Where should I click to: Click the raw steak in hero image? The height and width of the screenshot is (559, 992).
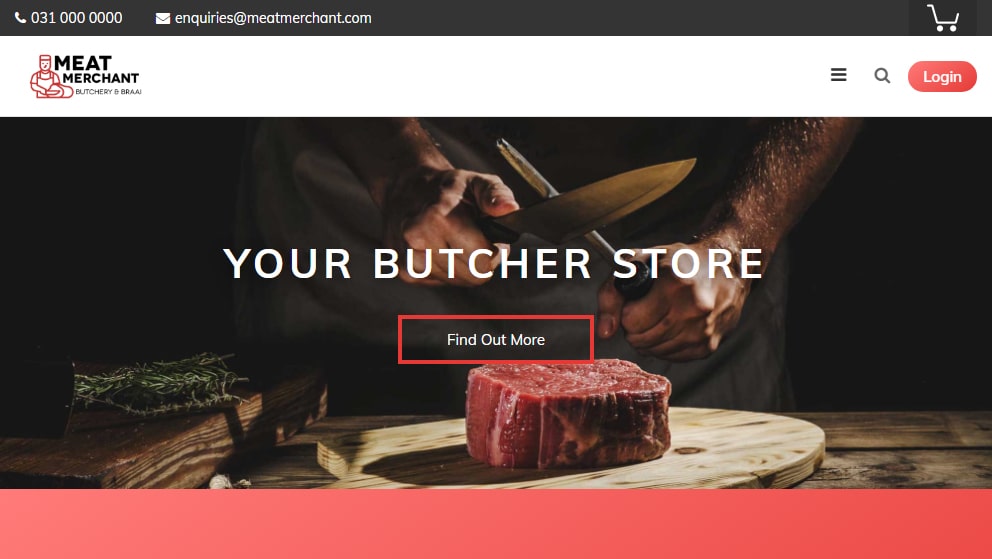click(567, 413)
